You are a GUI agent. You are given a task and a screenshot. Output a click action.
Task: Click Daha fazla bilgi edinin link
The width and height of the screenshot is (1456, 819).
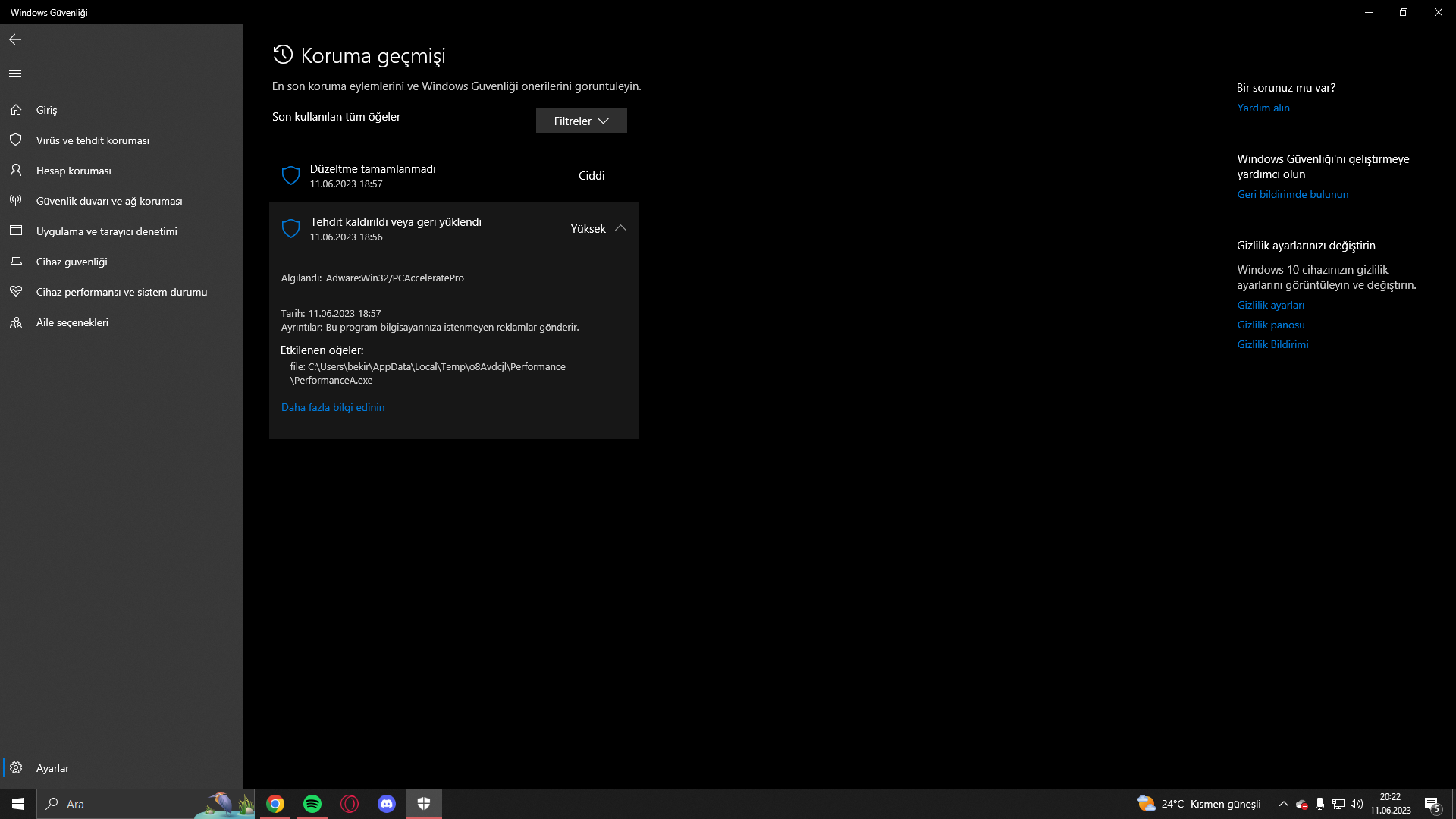333,407
